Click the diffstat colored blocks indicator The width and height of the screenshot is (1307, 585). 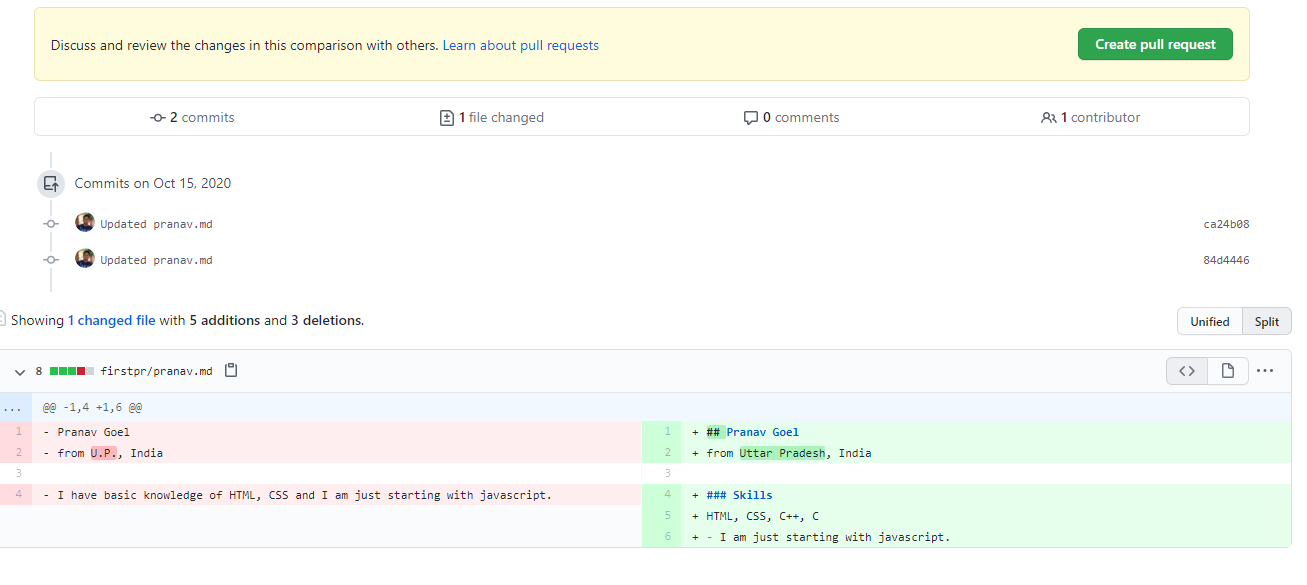click(x=72, y=371)
